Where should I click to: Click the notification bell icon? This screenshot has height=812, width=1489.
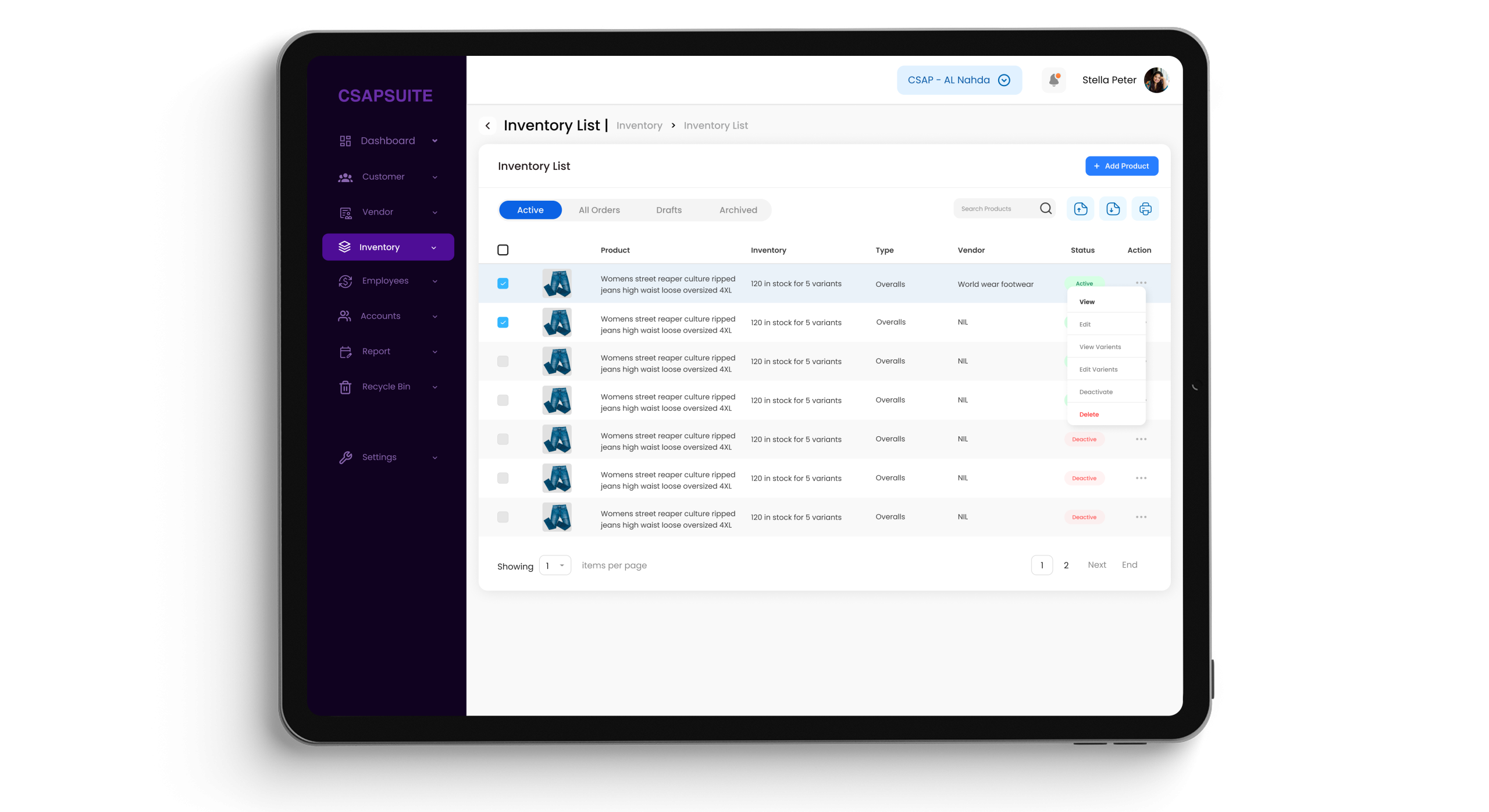pyautogui.click(x=1054, y=80)
